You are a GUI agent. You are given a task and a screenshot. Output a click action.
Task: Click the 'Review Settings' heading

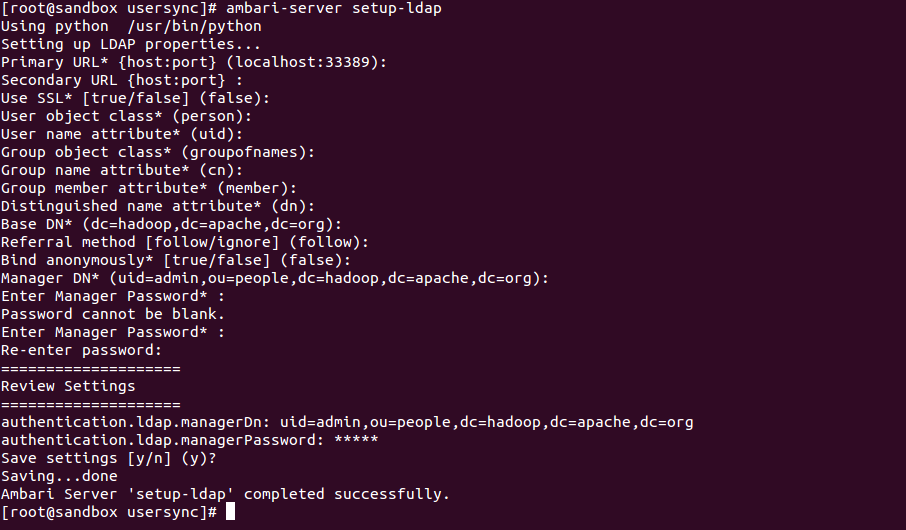tap(68, 386)
